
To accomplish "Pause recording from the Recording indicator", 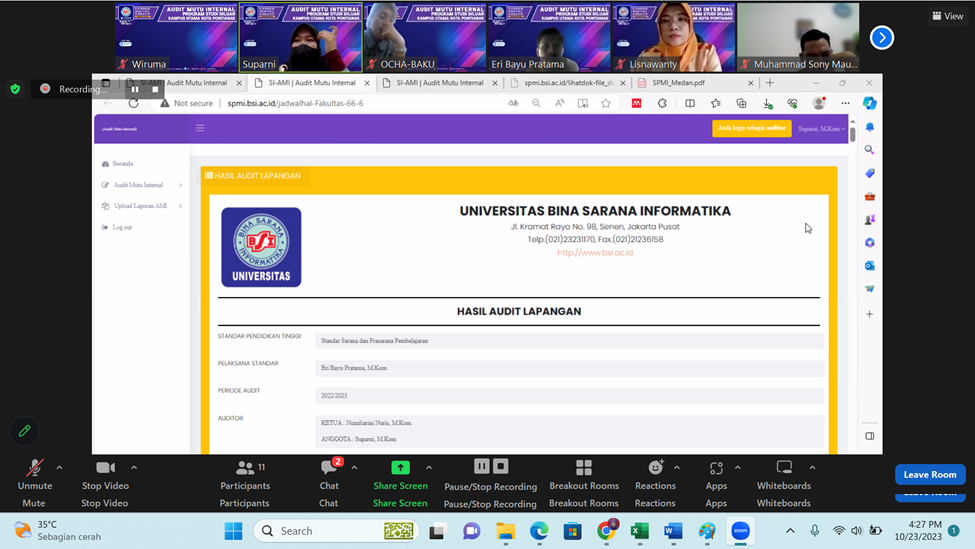I will 135,89.
